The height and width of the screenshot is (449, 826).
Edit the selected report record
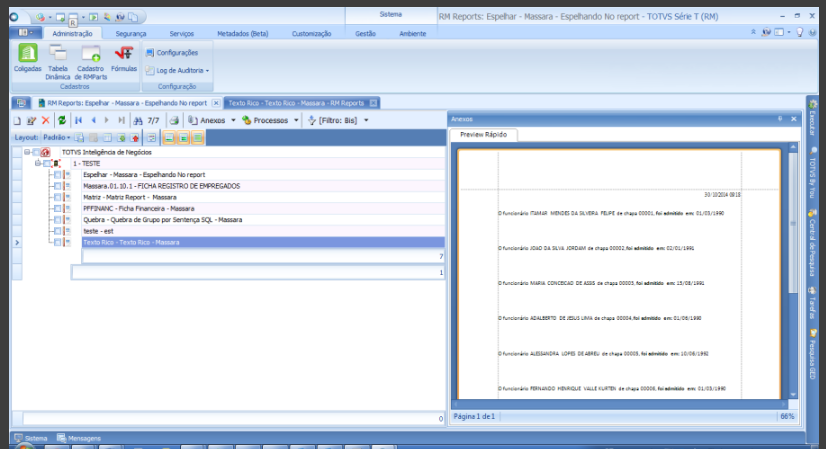pos(31,121)
